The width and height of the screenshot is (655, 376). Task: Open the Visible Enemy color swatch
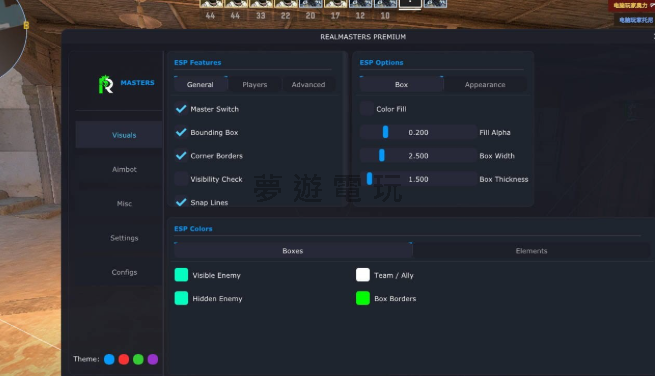click(x=181, y=275)
